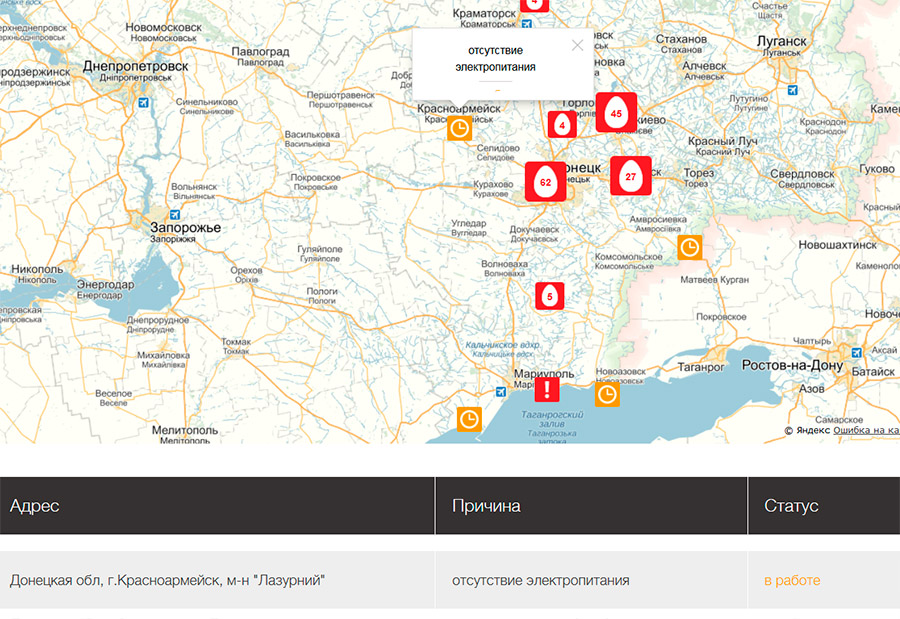The width and height of the screenshot is (900, 619).
Task: Click the airport icon near Днепропетровск
Action: coord(144,102)
